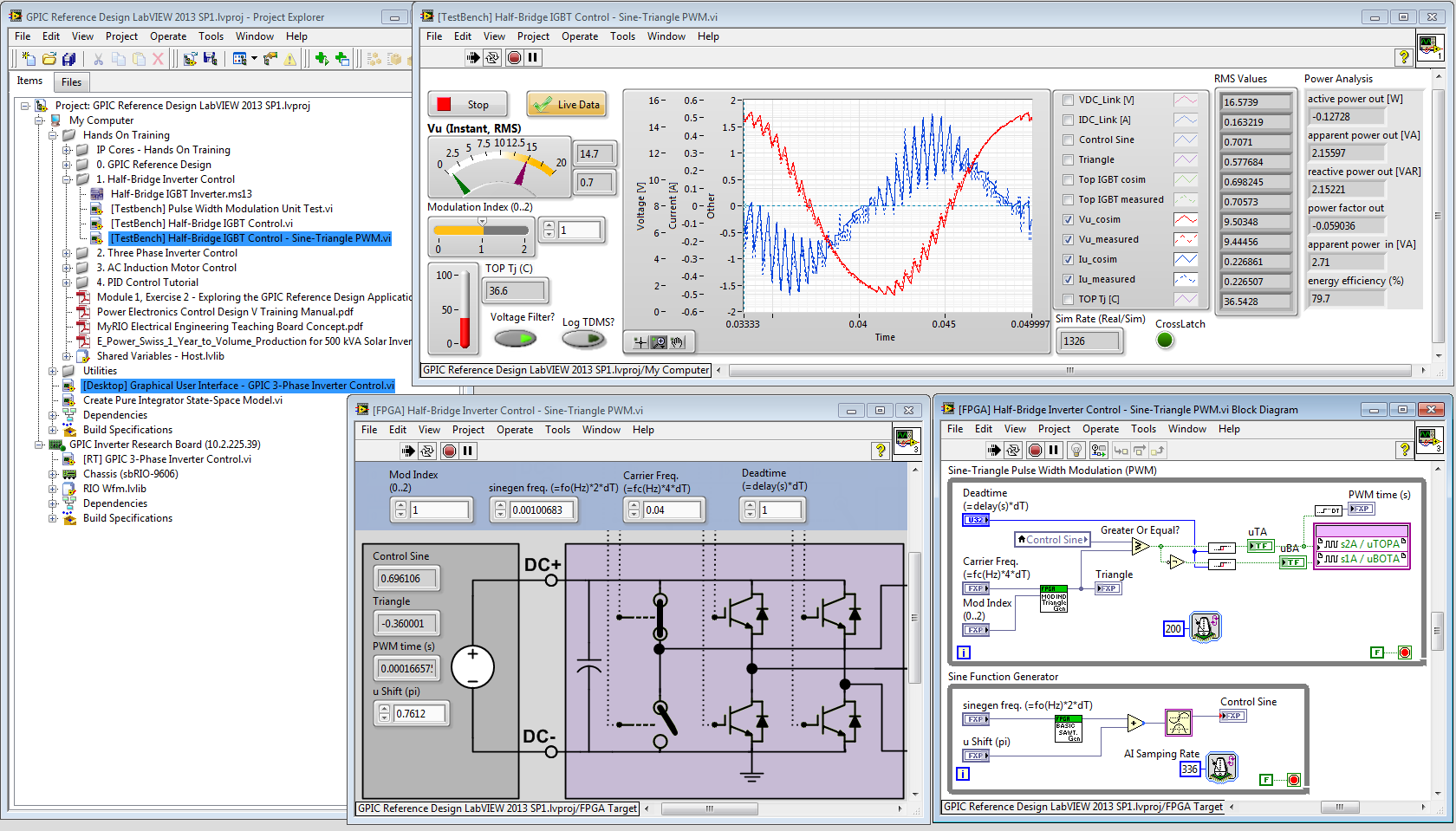Expand Chassis (sbRIO-9606) node
Screen dimensions: 1456x831
coord(53,474)
